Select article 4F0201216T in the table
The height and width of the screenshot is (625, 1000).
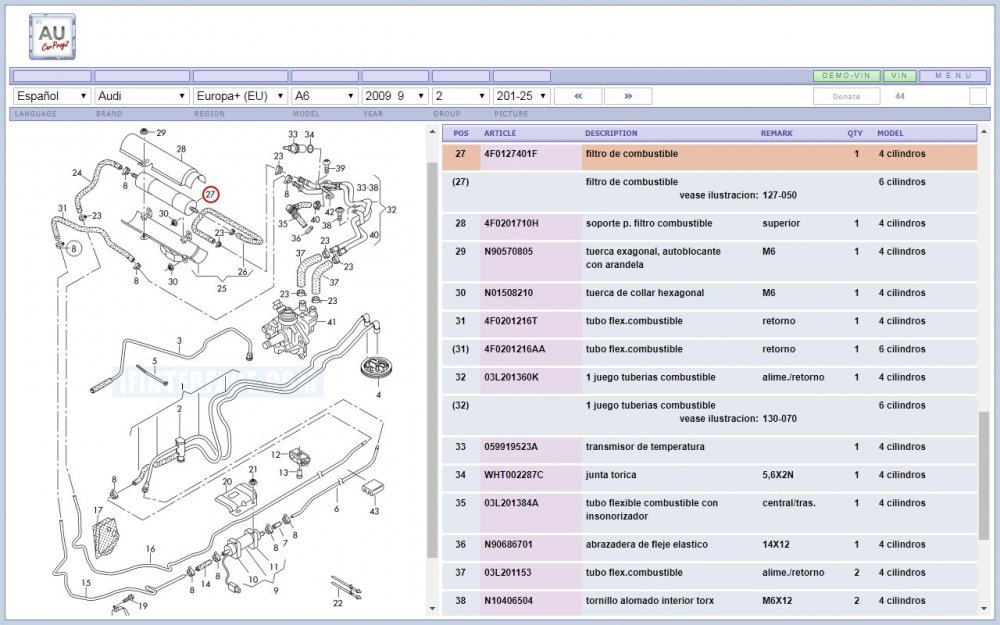click(510, 321)
